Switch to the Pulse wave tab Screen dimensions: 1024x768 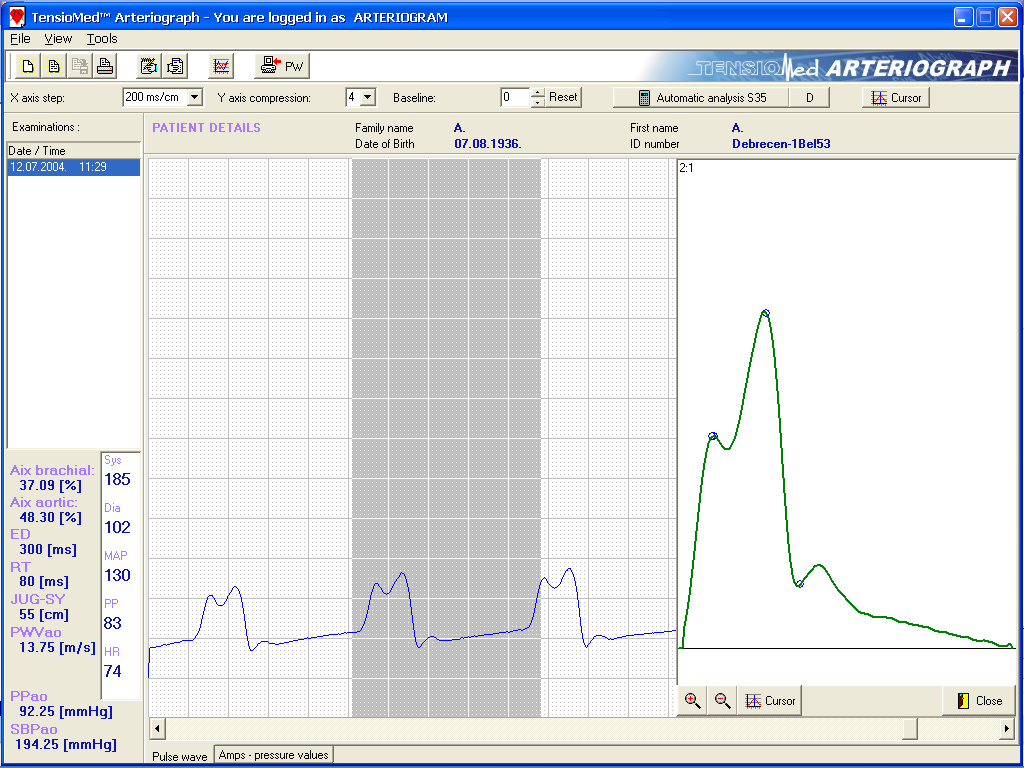[180, 756]
